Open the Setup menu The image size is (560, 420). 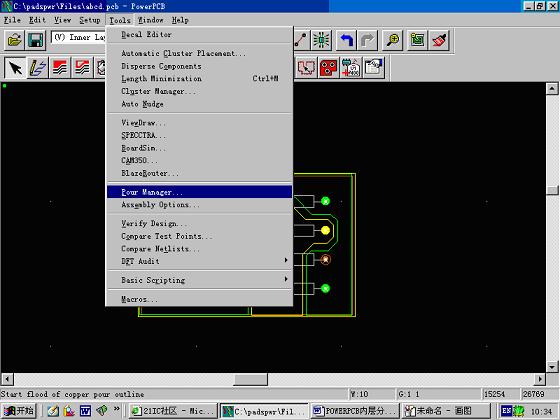(90, 20)
